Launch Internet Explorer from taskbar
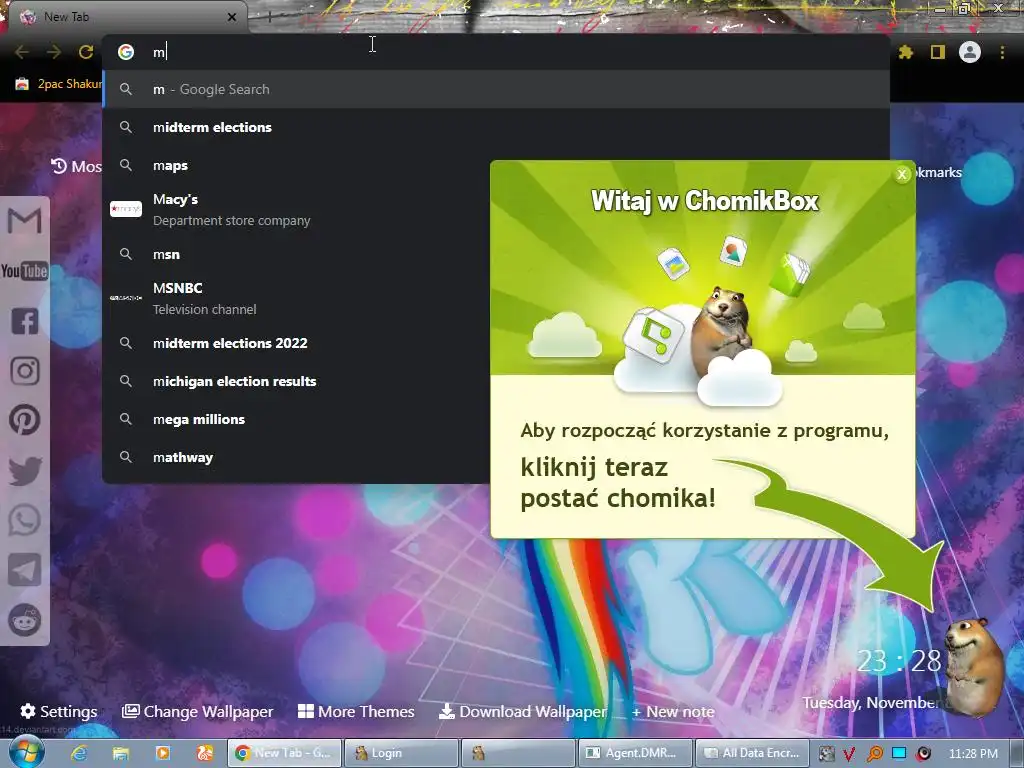This screenshot has width=1024, height=768. [x=79, y=753]
